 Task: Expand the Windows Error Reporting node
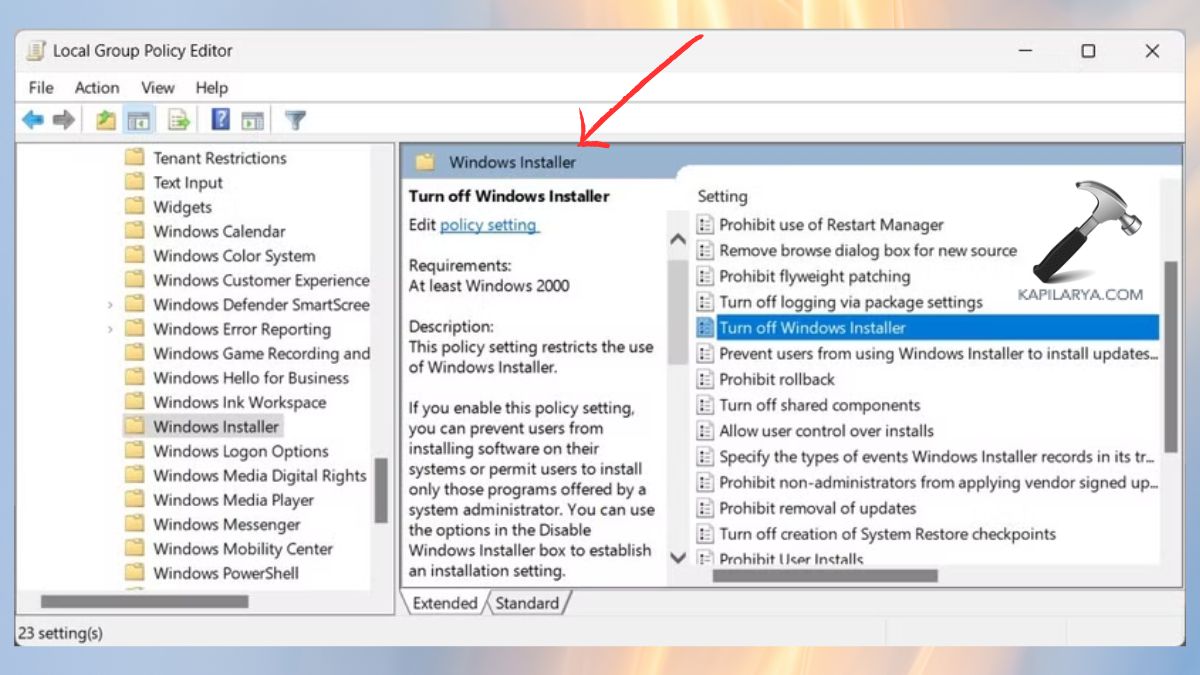[108, 328]
